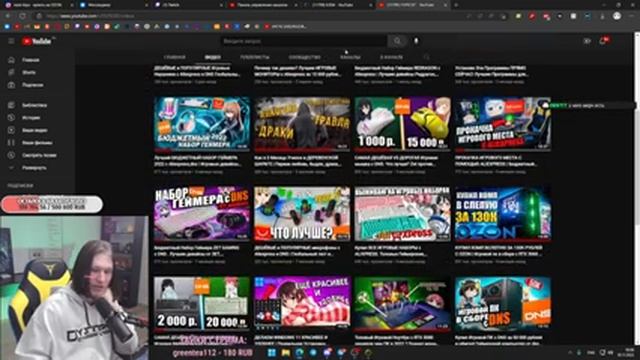Open the ЧТО ЛУЧШЕ? video thumbnail
This screenshot has width=640, height=360.
[302, 214]
